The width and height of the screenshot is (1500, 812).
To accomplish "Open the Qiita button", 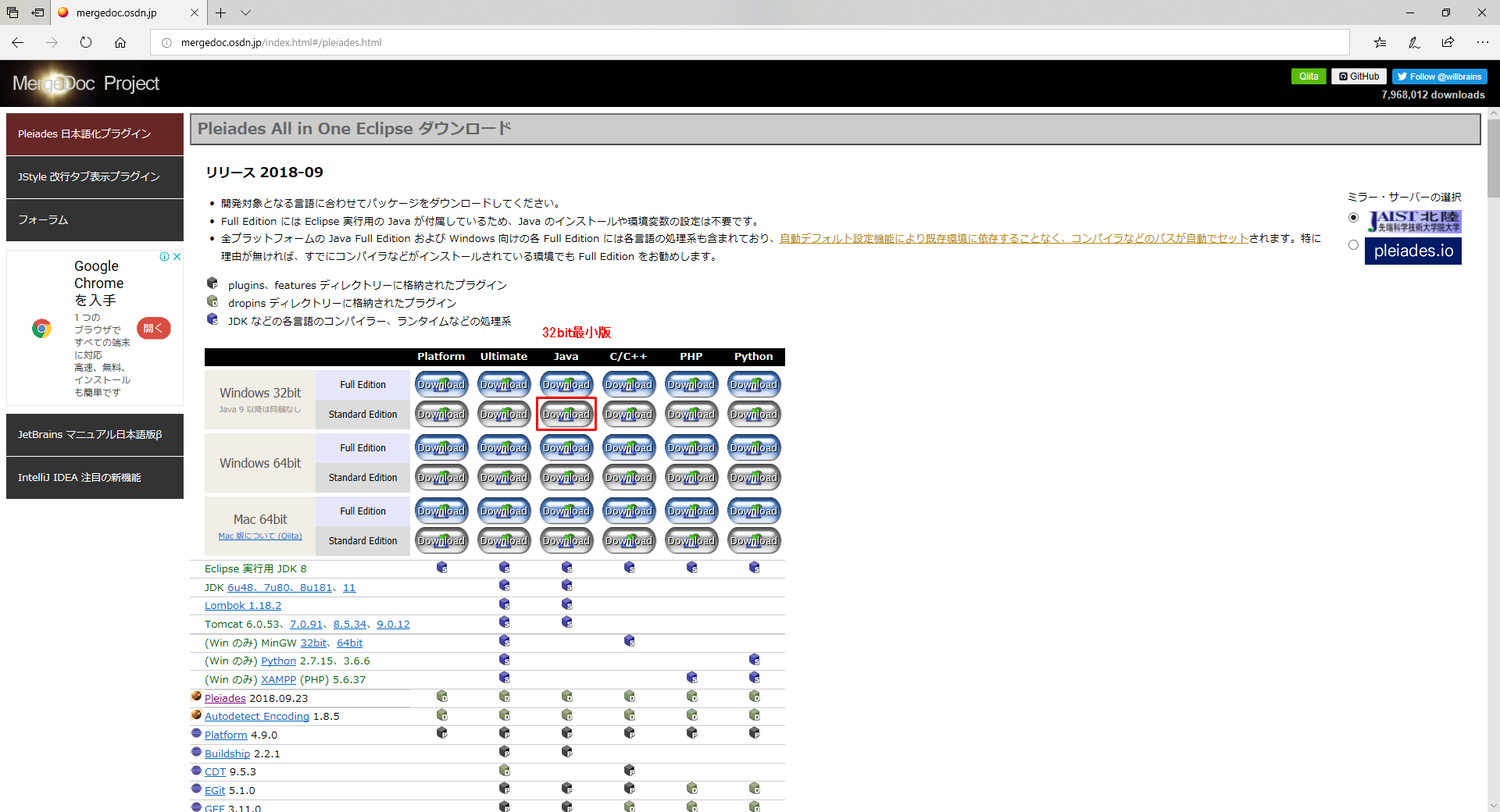I will [1309, 77].
